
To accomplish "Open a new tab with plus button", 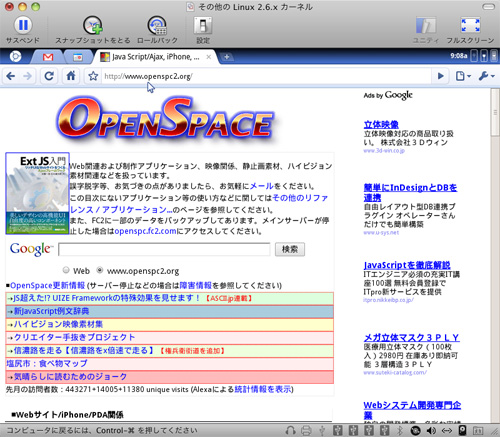I will (x=227, y=57).
